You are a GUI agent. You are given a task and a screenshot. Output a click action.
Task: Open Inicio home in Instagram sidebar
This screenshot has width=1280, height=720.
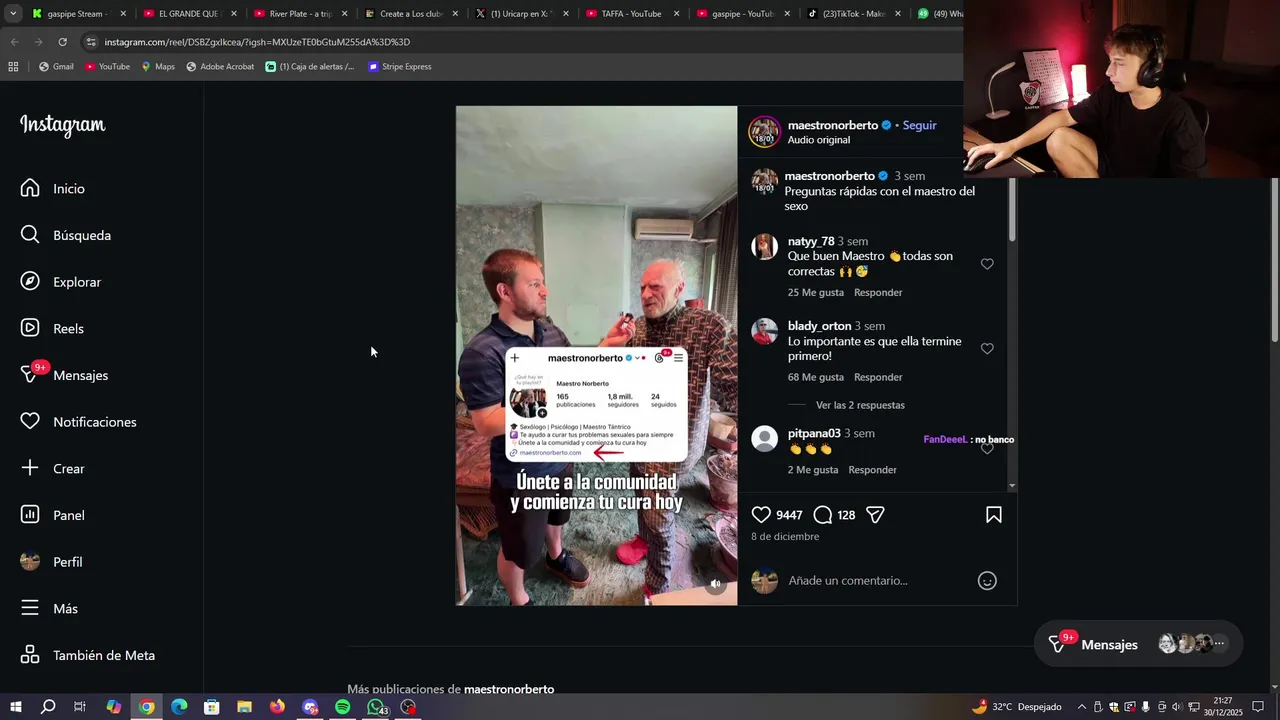pyautogui.click(x=53, y=188)
